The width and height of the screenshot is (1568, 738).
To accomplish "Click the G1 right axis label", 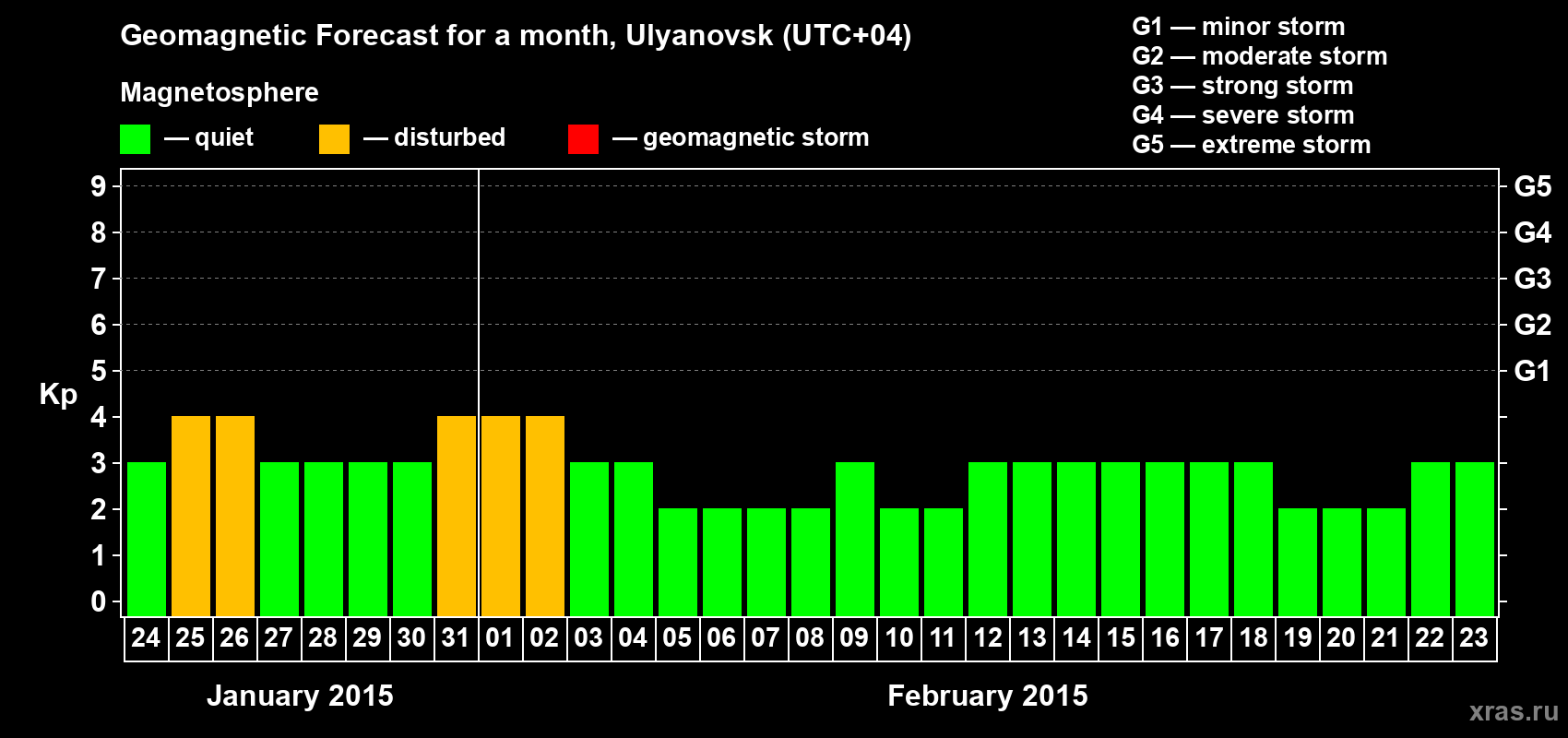I will [1533, 371].
